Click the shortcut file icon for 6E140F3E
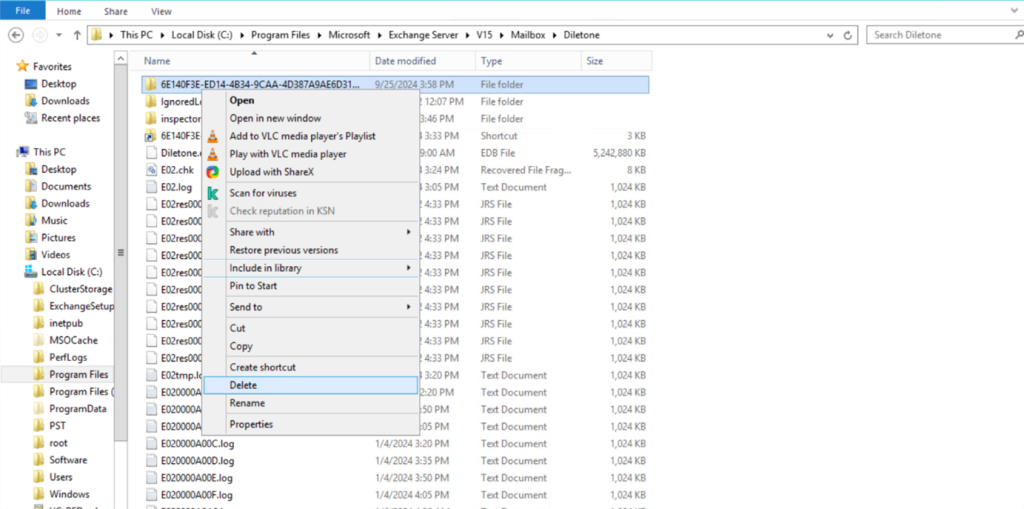The width and height of the screenshot is (1024, 509). [151, 136]
